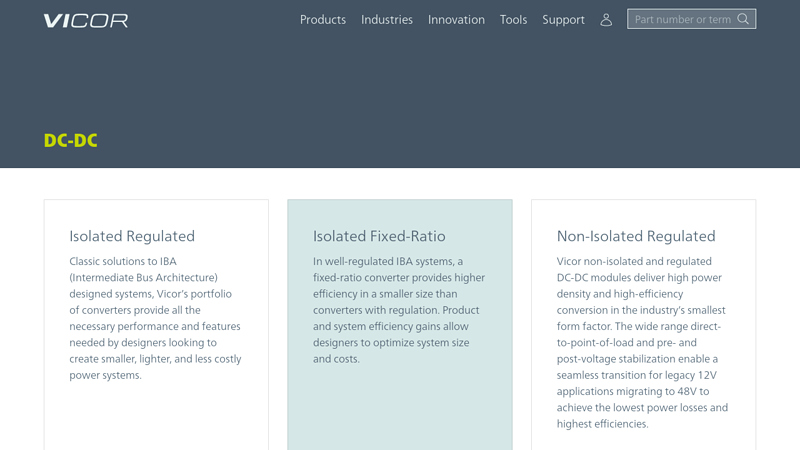Click the search magnifier icon
Screen dimensions: 800x450
pyautogui.click(x=743, y=19)
